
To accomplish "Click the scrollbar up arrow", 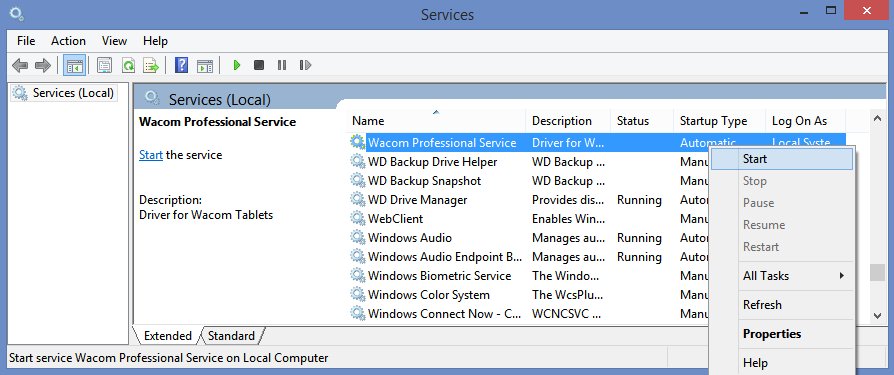I will pyautogui.click(x=877, y=119).
